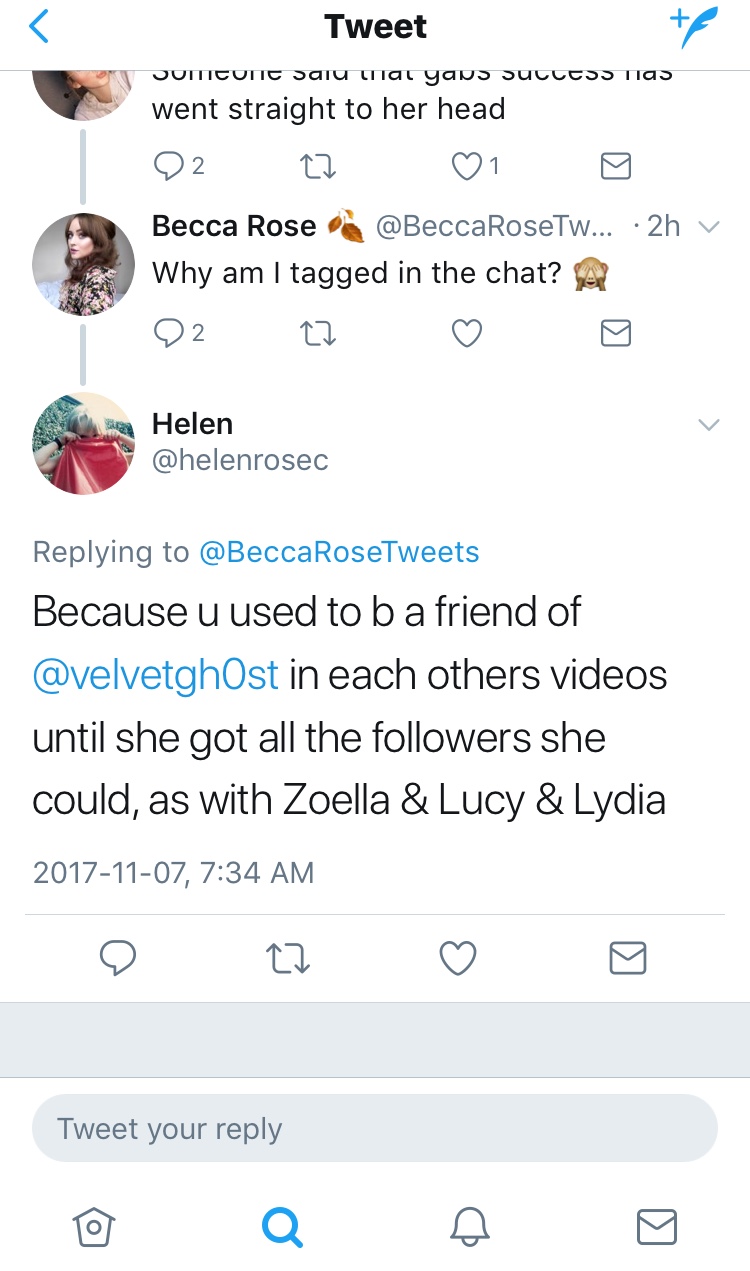The height and width of the screenshot is (1271, 750).
Task: Retweet the "went straight to her head" tweet
Action: [x=319, y=166]
